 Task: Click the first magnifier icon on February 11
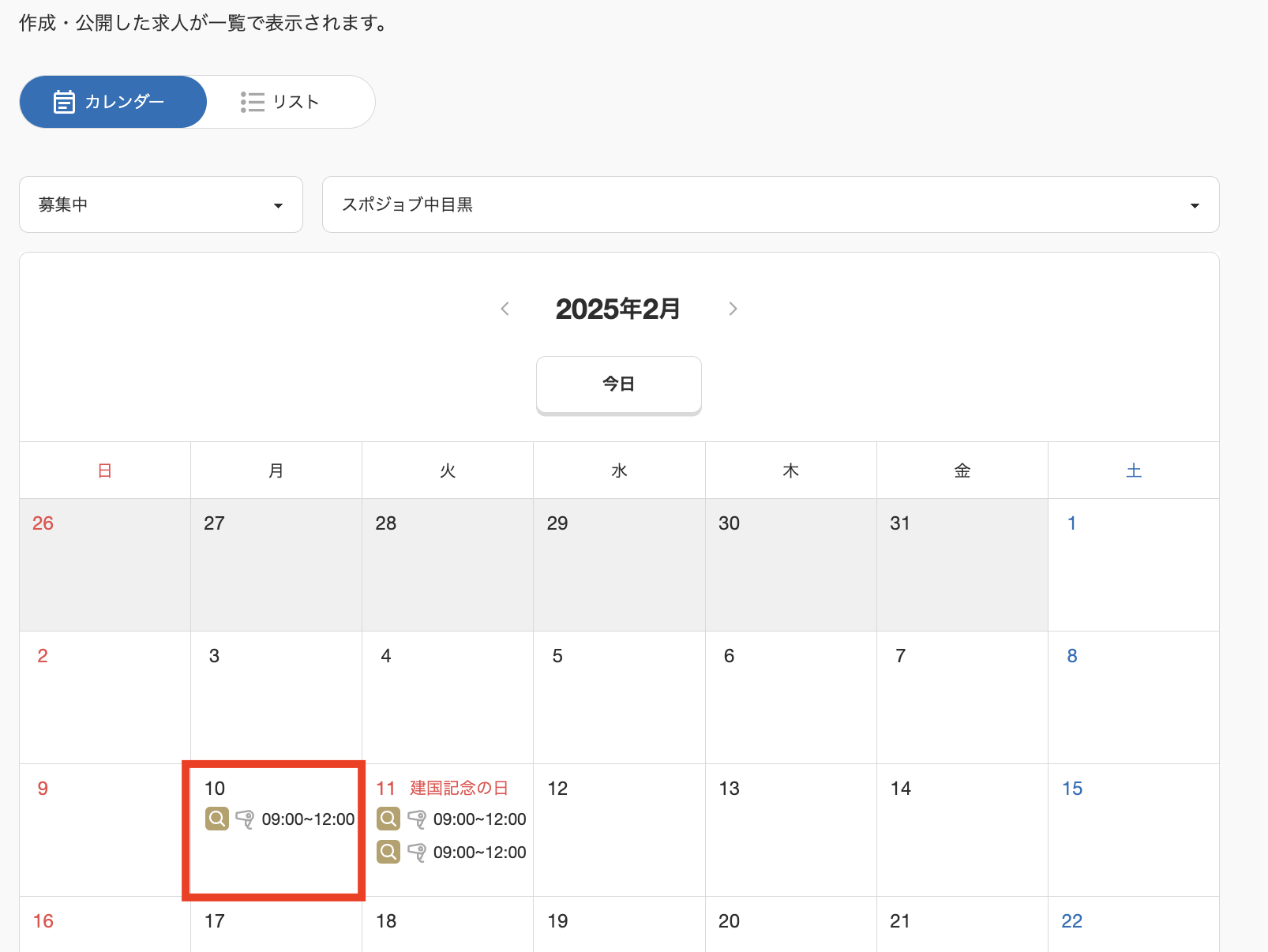[388, 819]
